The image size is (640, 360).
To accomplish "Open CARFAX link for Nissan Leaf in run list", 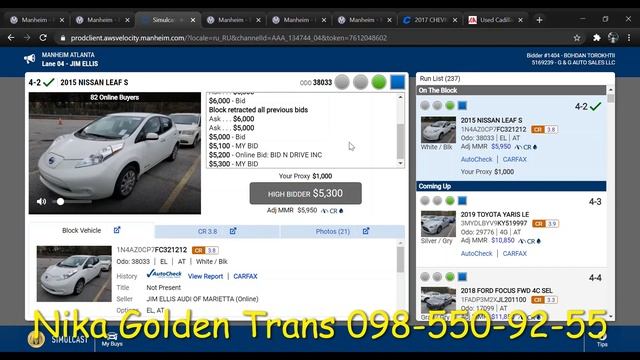I will (x=514, y=159).
